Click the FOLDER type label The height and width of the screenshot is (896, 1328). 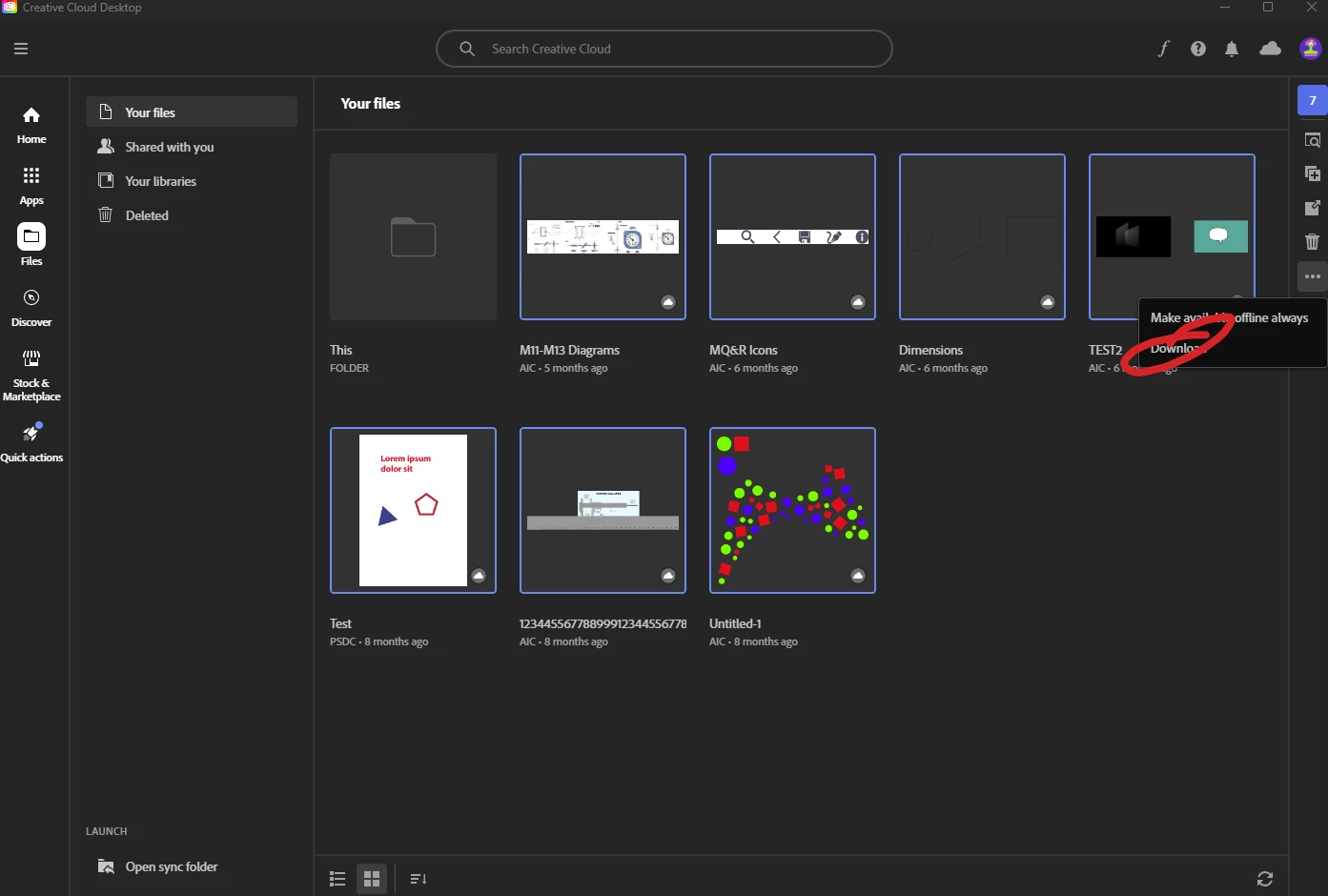coord(349,368)
